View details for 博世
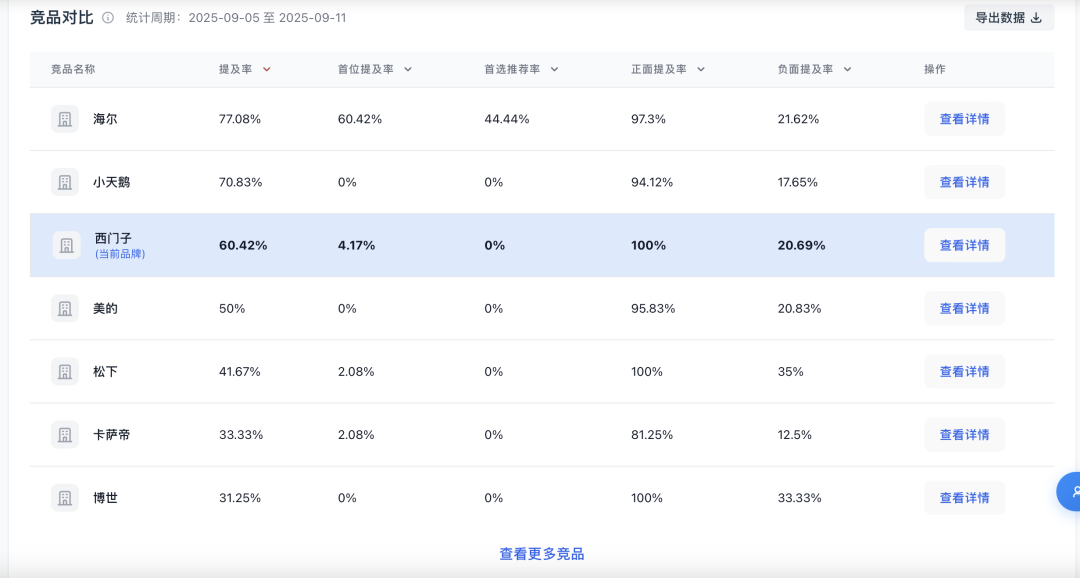The height and width of the screenshot is (578, 1080). pos(964,498)
